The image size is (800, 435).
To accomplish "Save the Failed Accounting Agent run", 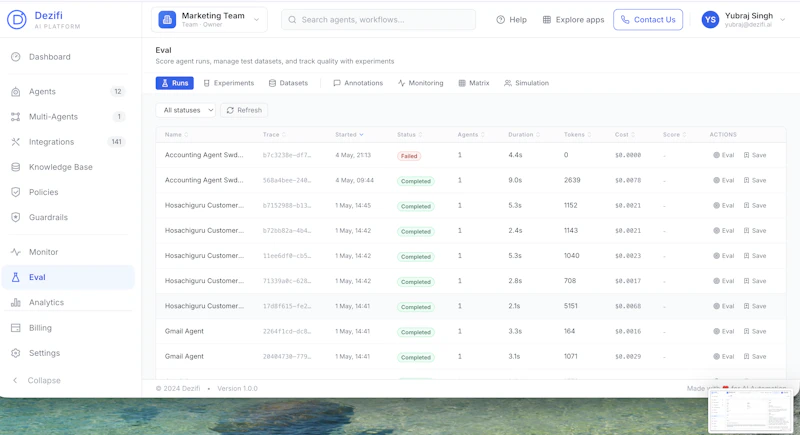I will (x=755, y=155).
